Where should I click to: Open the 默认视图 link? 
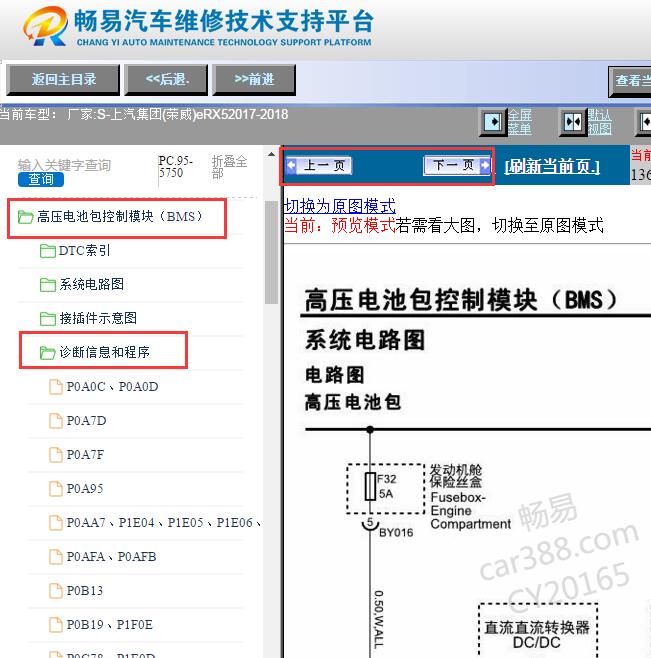pyautogui.click(x=599, y=122)
